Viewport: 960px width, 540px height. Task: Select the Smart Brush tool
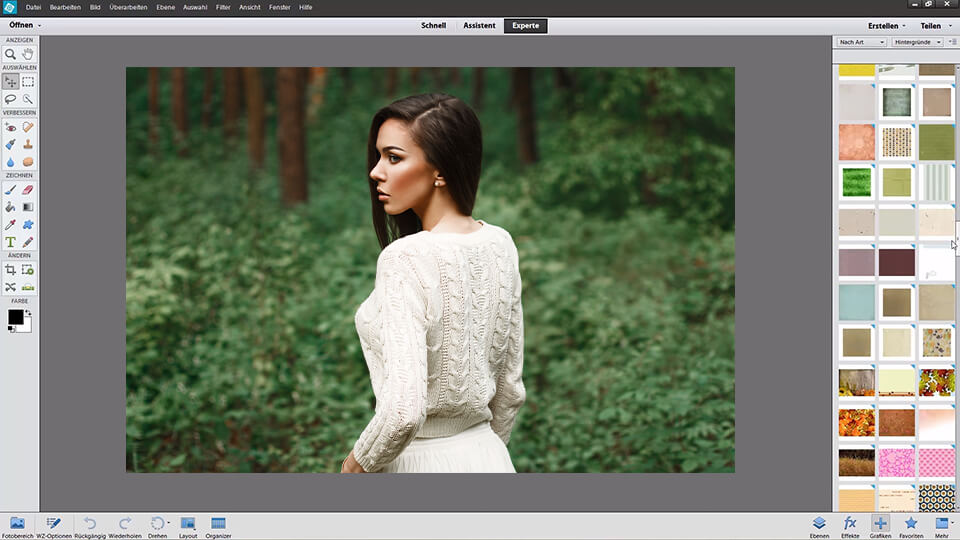pos(10,144)
